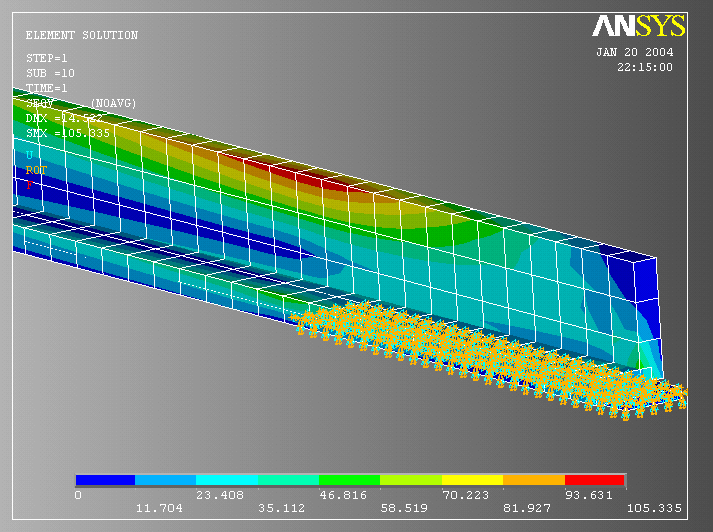This screenshot has width=713, height=532.
Task: Click the SUB =10 label
Action: (x=50, y=73)
